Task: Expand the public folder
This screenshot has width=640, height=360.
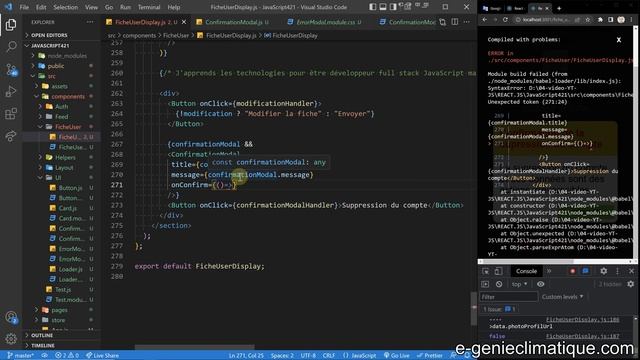Action: click(x=61, y=66)
